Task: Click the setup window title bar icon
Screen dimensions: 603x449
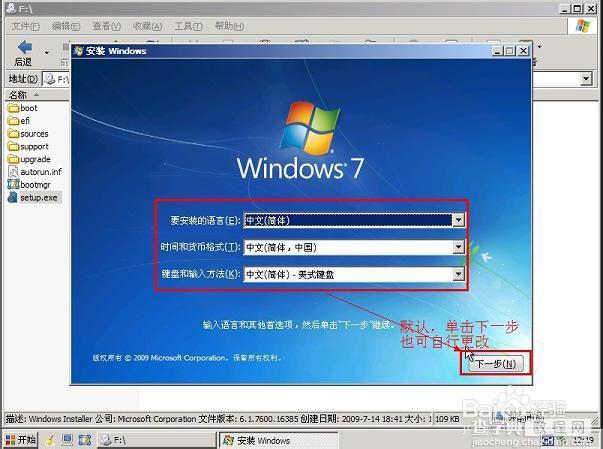Action: [78, 51]
